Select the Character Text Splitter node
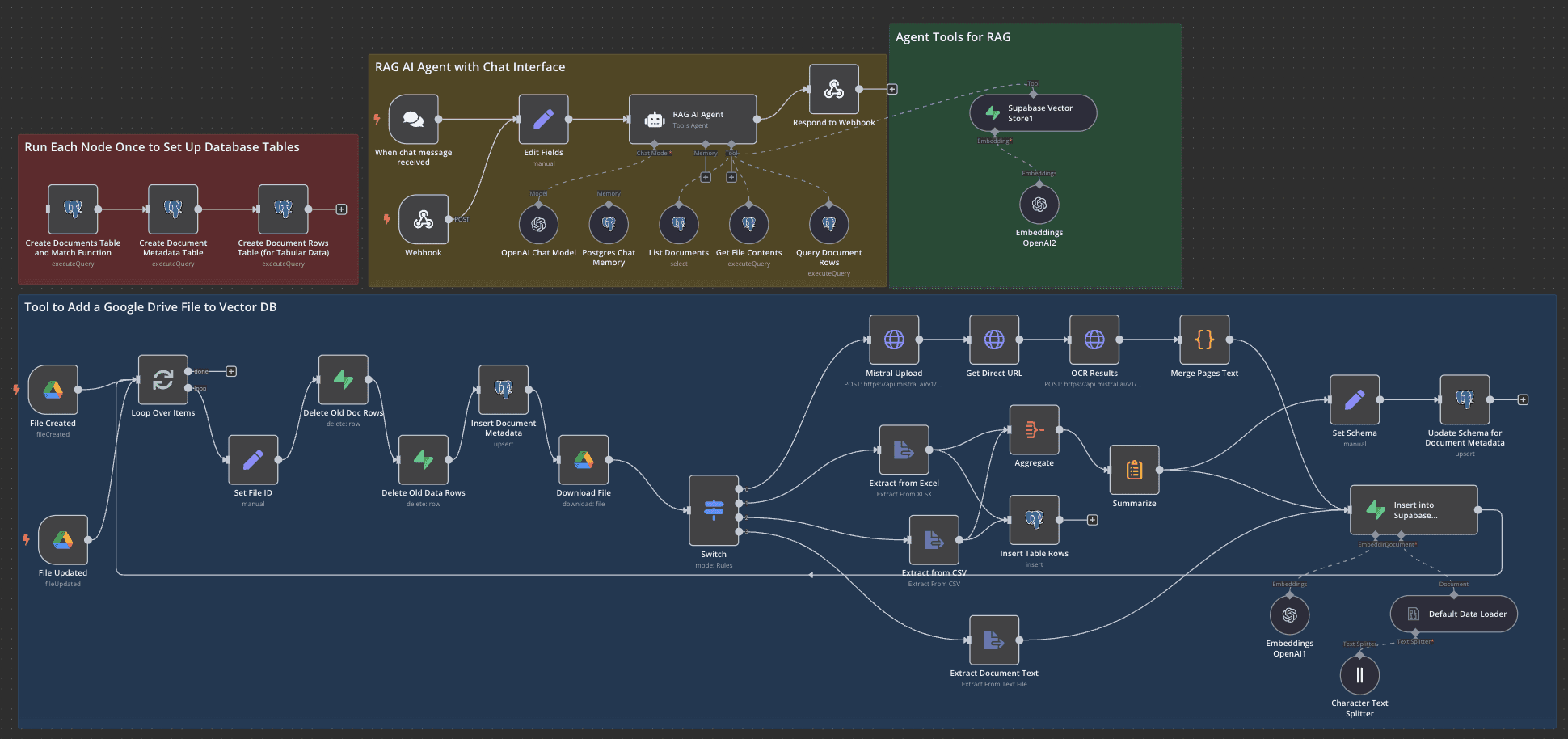 (x=1359, y=675)
